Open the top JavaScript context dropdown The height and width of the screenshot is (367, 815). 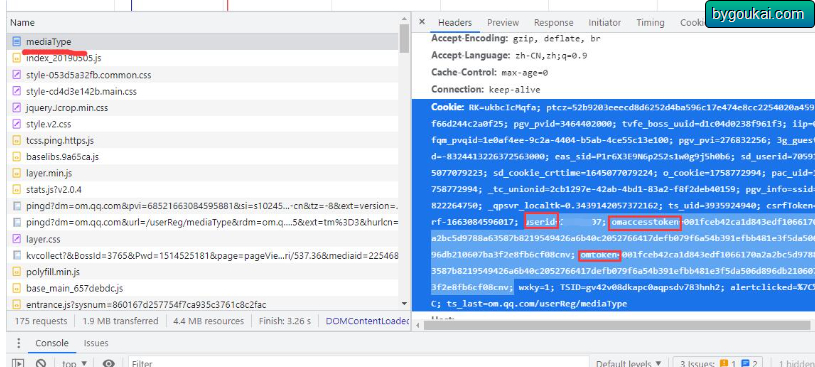coord(74,363)
